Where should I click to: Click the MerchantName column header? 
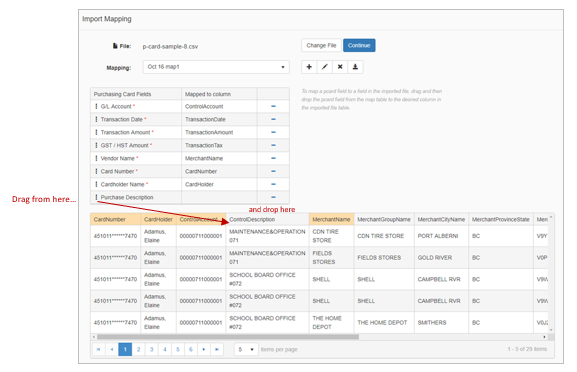[332, 219]
